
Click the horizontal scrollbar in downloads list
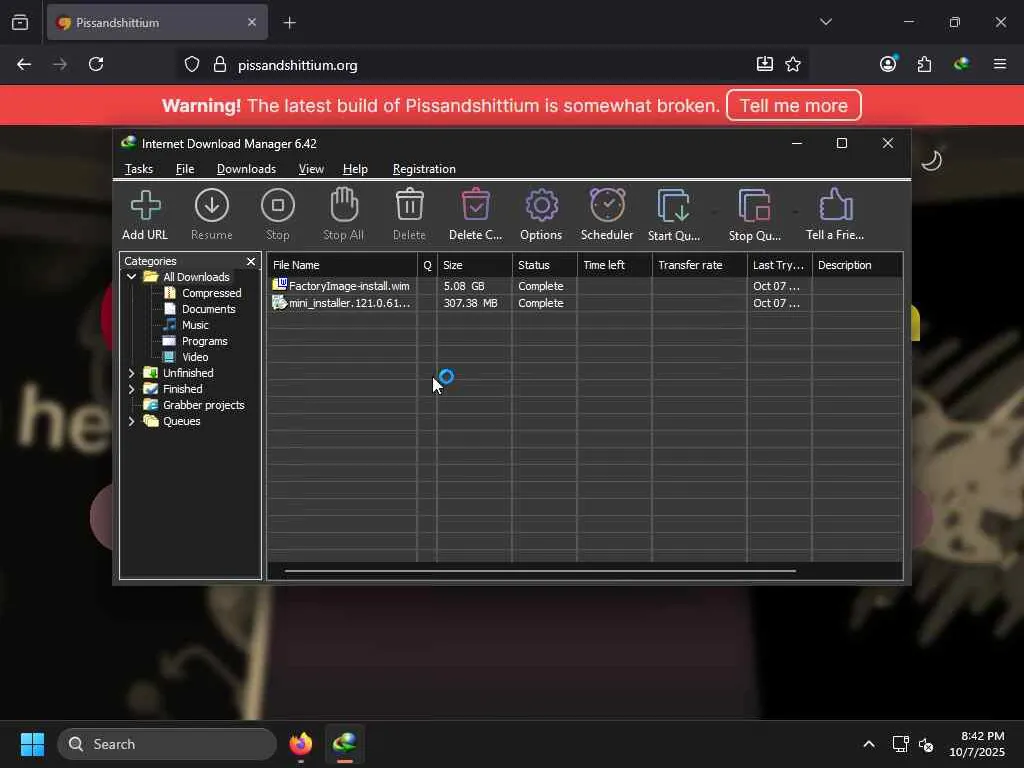coord(540,571)
